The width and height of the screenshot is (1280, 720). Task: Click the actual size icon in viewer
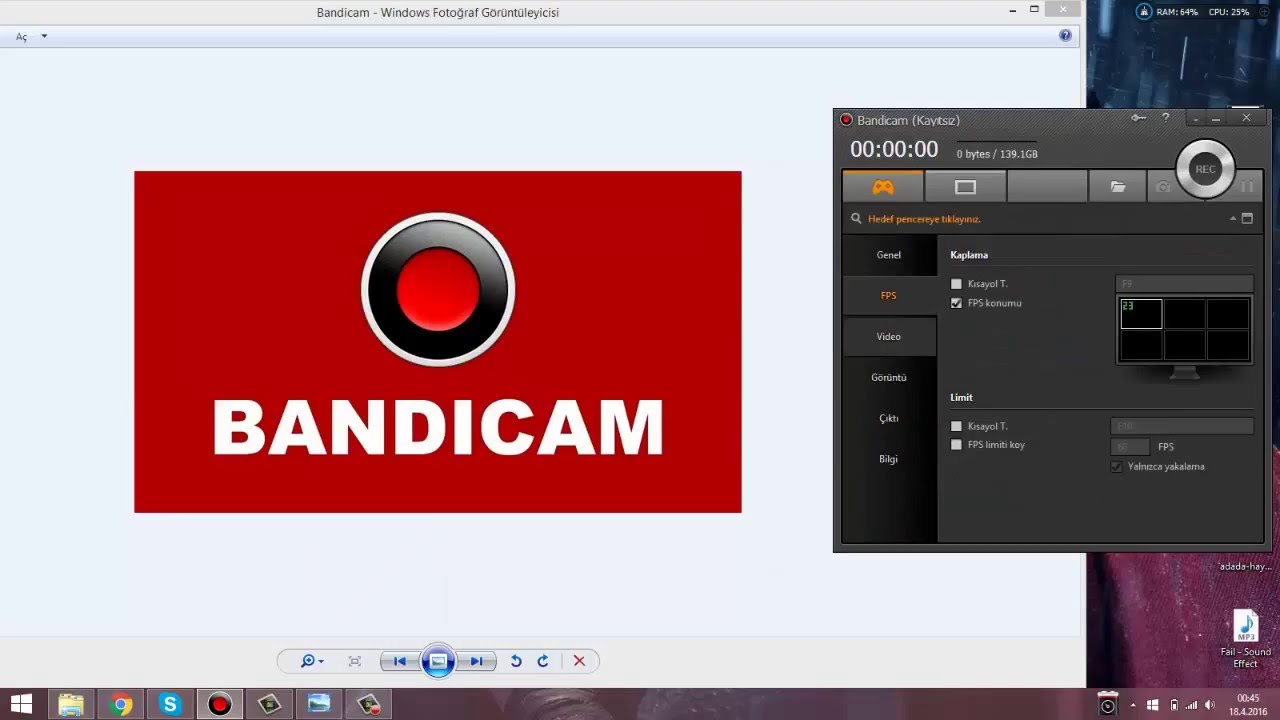[354, 661]
